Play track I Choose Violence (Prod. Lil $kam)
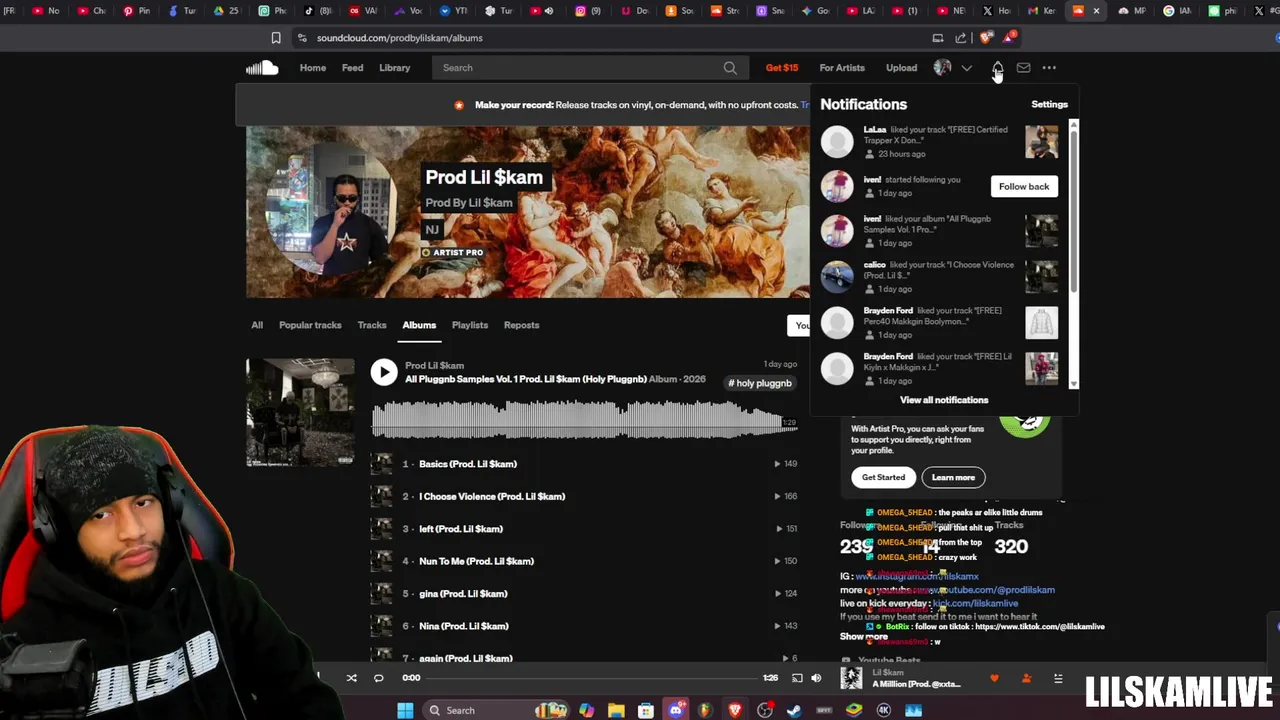 [x=492, y=496]
